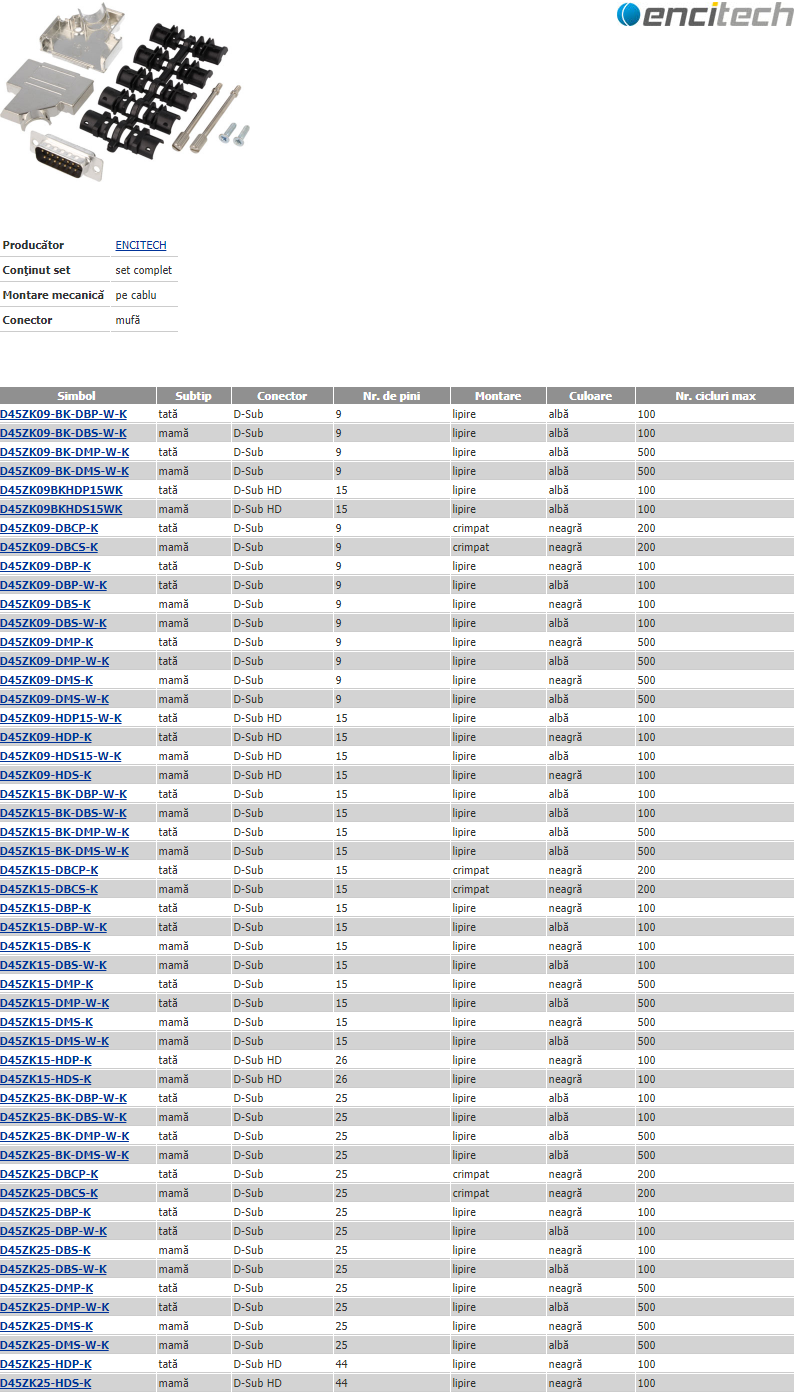Image resolution: width=794 pixels, height=1392 pixels.
Task: Open product D45ZK09-DMS-K
Action: pos(47,680)
